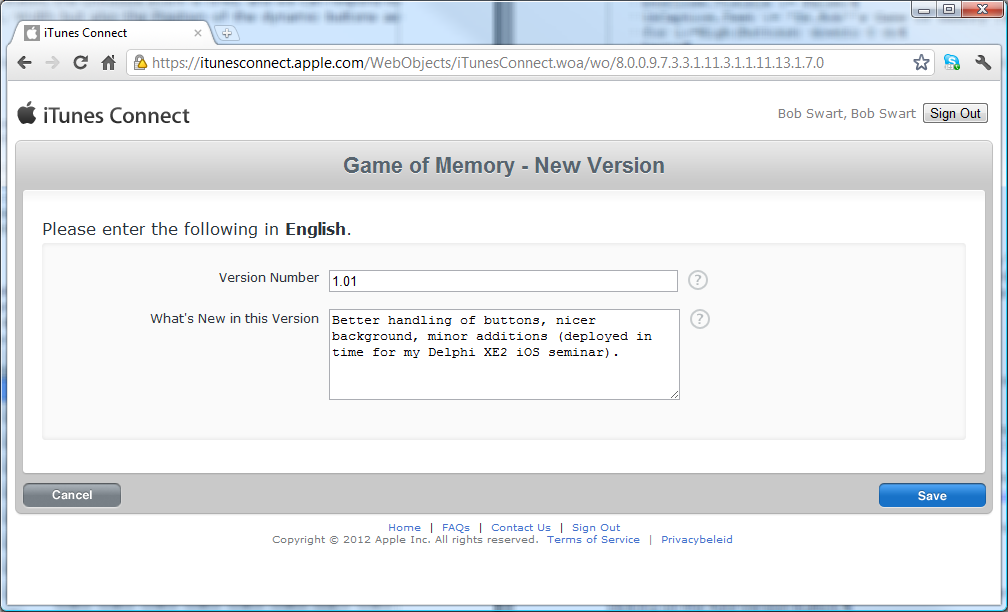
Task: Open the Privacybeleid link
Action: pos(697,539)
